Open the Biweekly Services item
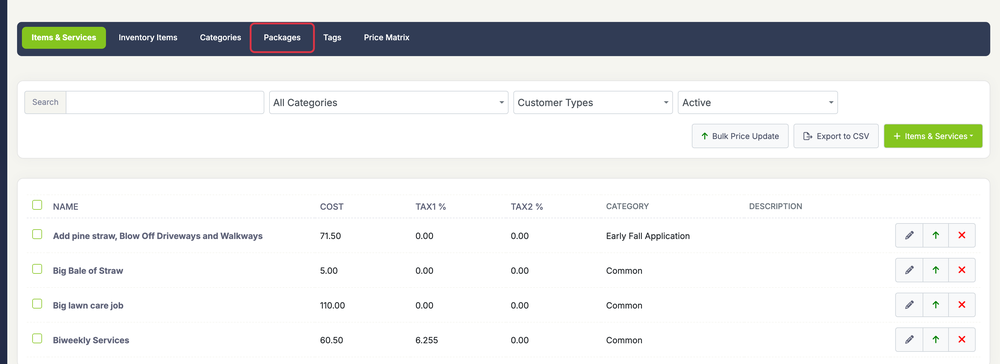The height and width of the screenshot is (364, 1000). point(91,340)
